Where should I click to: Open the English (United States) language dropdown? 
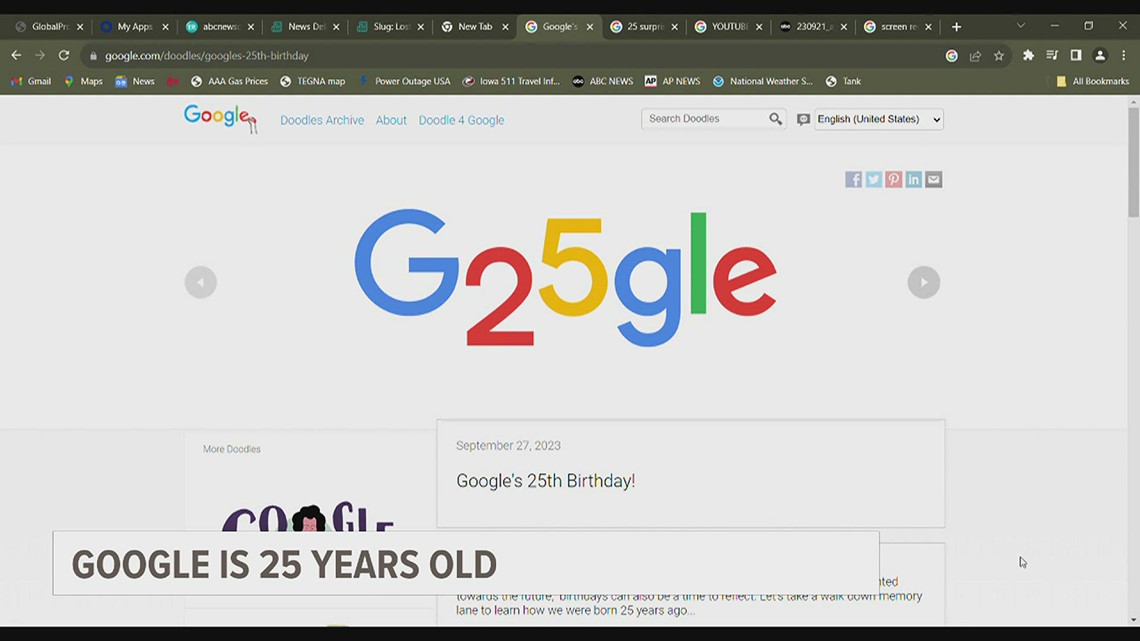tap(879, 119)
